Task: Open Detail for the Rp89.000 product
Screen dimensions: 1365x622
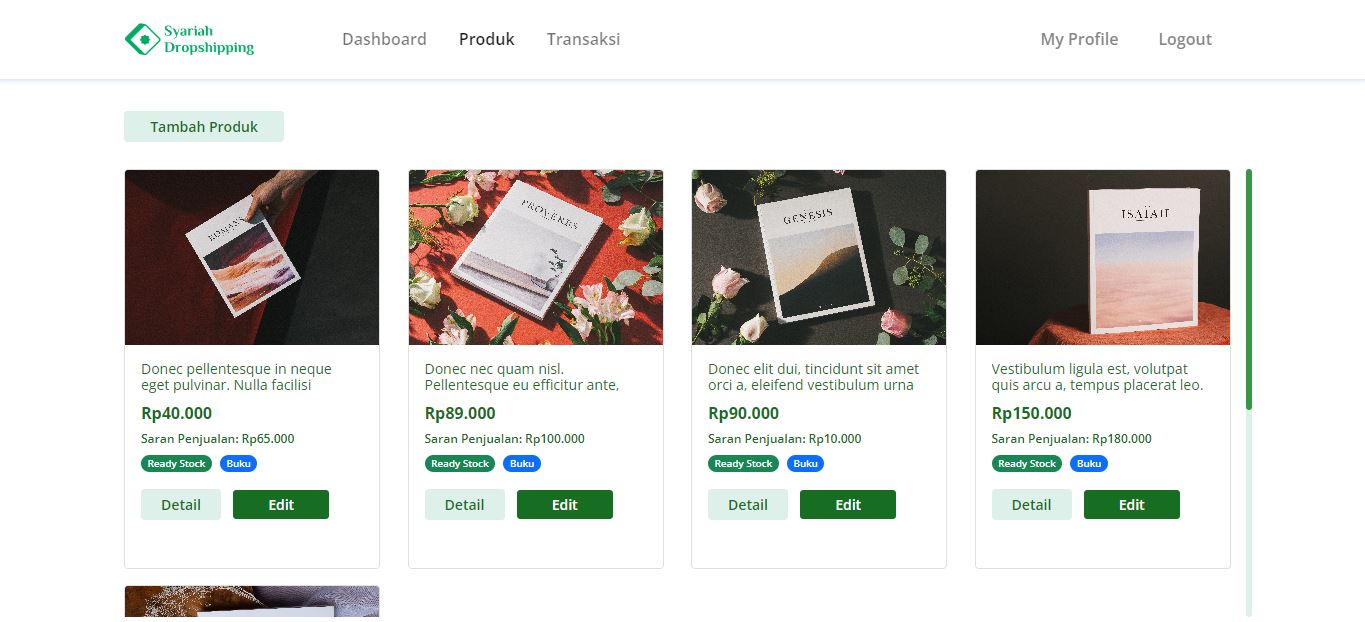Action: pos(464,504)
